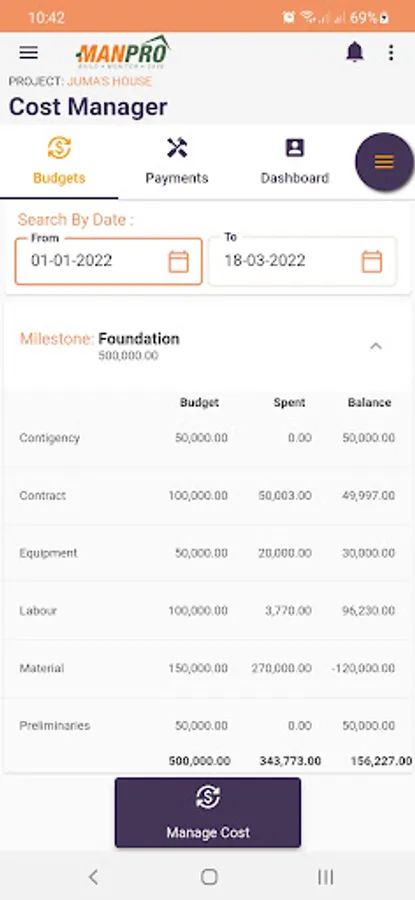Tap the Manage Cost button
The width and height of the screenshot is (415, 900).
coord(208,812)
